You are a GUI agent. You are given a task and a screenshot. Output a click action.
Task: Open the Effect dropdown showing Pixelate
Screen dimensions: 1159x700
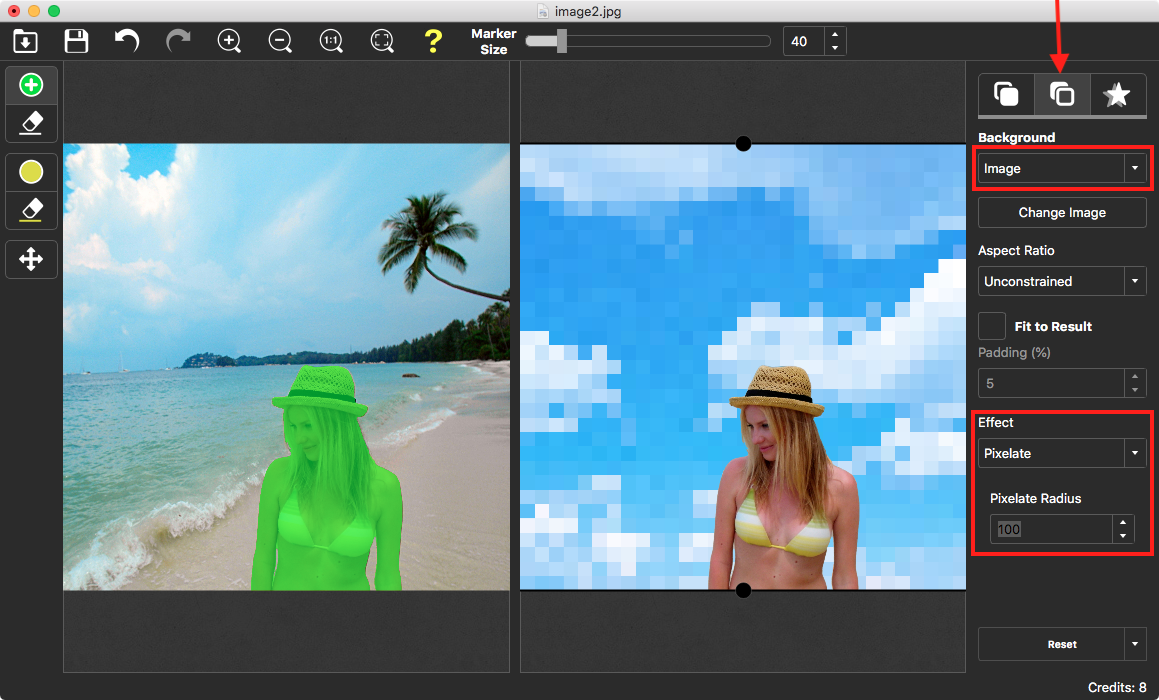1062,454
